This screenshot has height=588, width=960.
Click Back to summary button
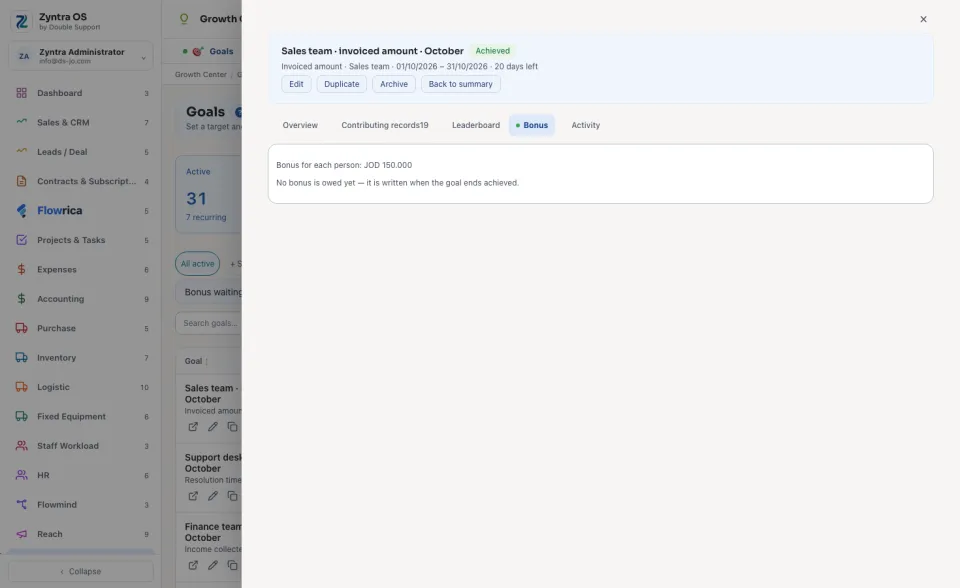(460, 84)
